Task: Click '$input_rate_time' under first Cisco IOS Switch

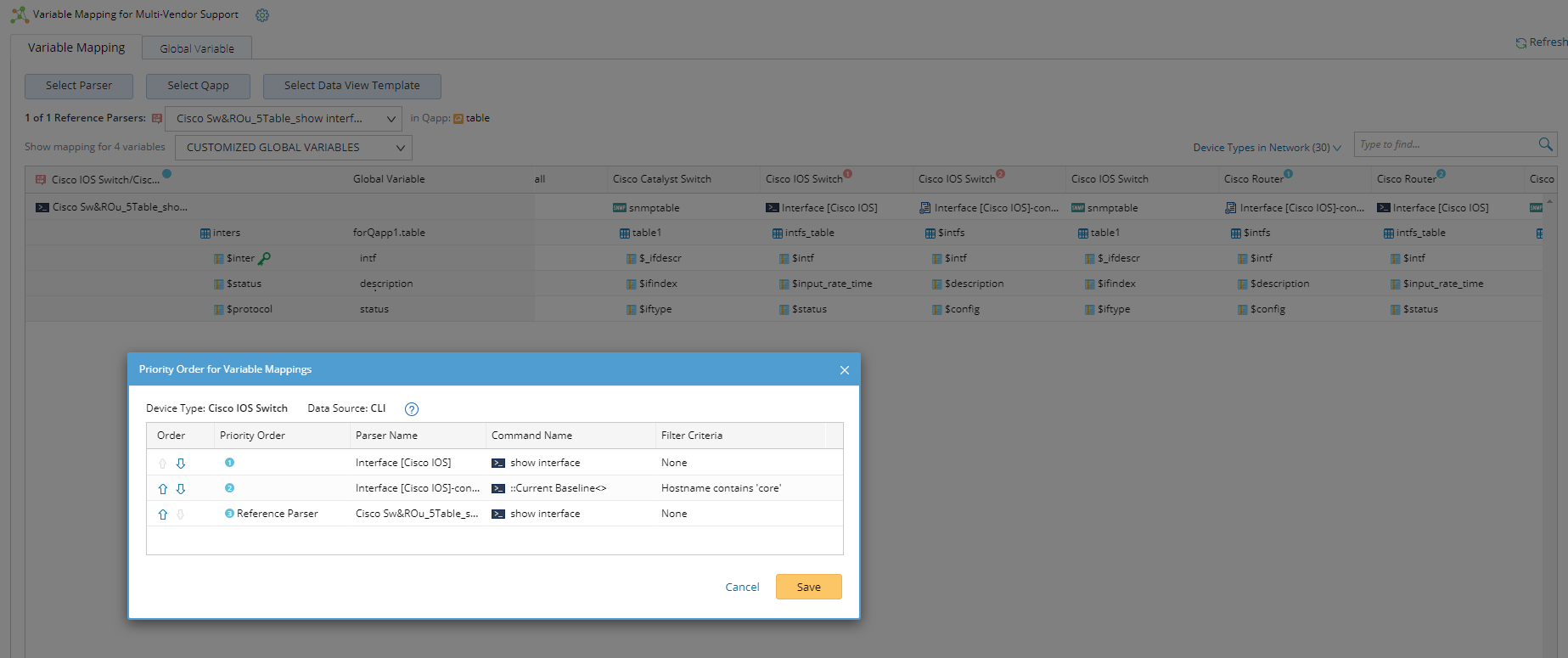Action: (x=832, y=284)
